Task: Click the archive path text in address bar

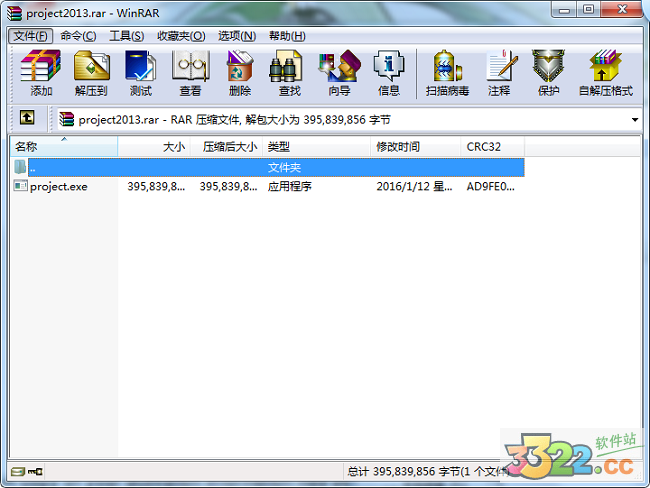Action: click(235, 120)
